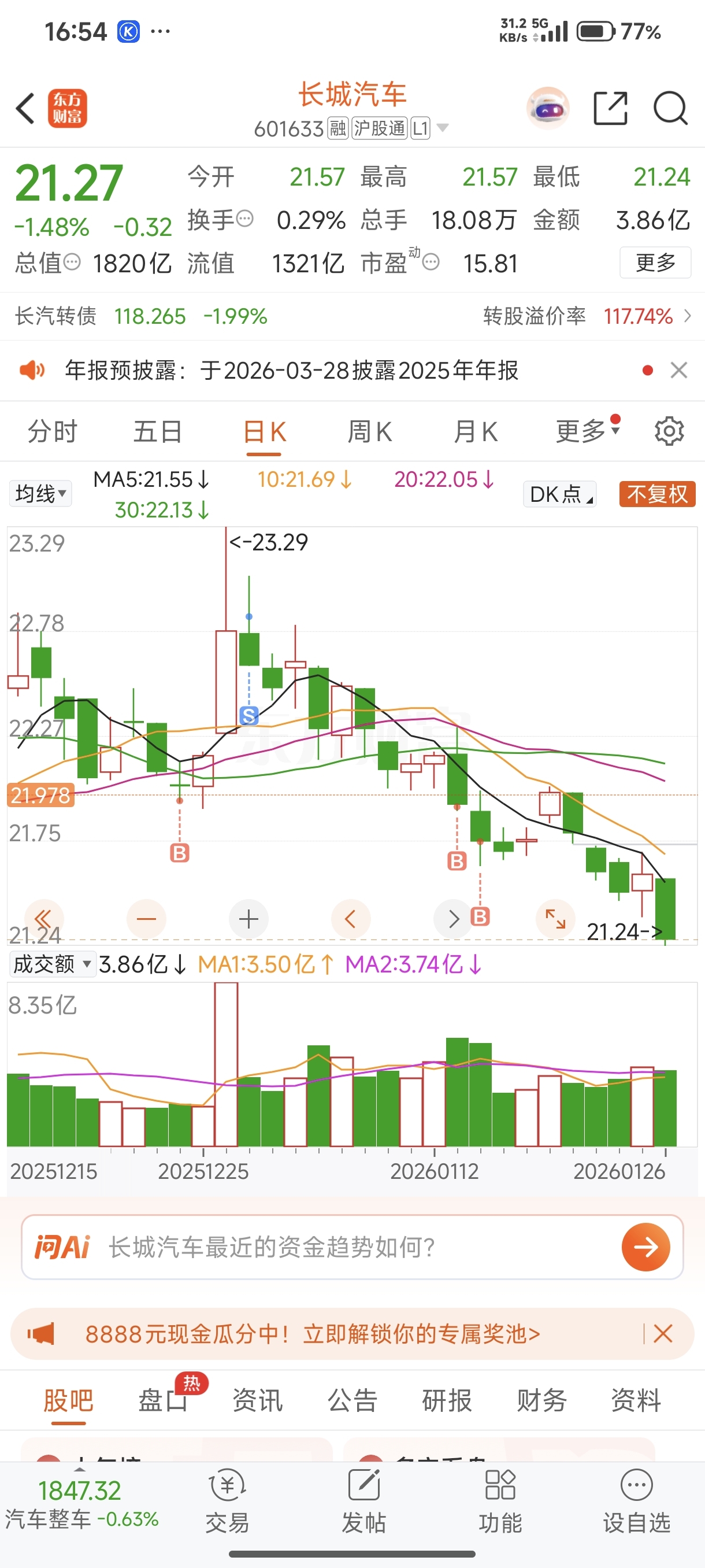Open 发帖 post icon
Viewport: 705px width, 1568px height.
coord(363,1502)
